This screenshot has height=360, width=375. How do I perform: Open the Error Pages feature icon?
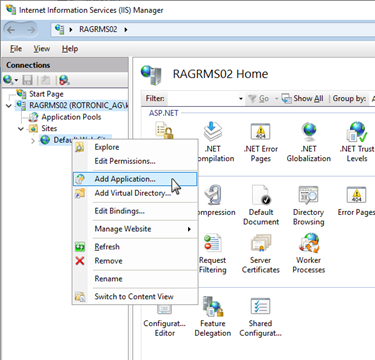coord(356,195)
